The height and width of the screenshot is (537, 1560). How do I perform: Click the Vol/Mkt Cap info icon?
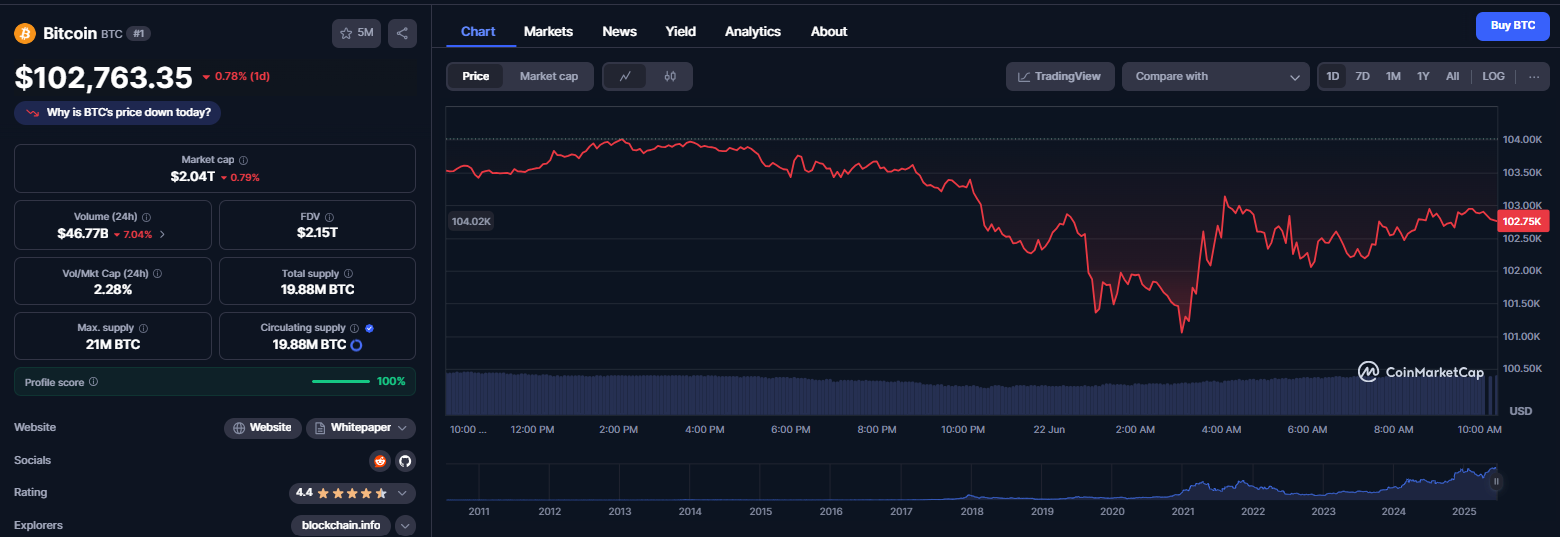coord(158,273)
